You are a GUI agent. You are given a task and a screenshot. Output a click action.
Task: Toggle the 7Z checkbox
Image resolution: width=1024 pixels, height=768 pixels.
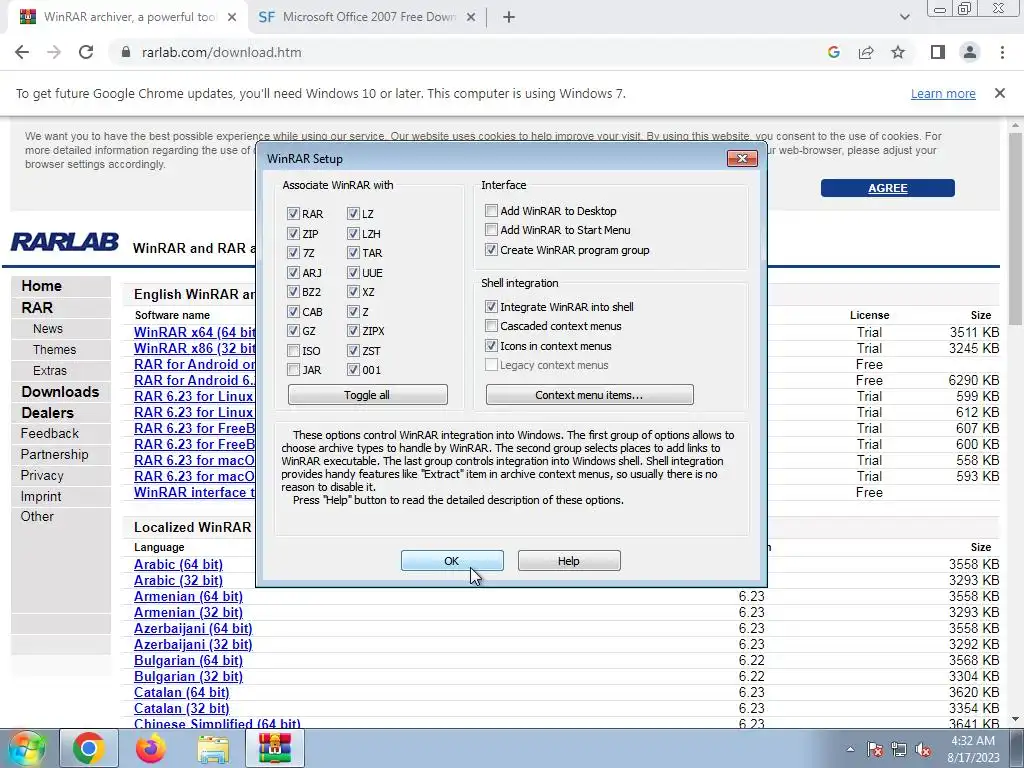(293, 253)
